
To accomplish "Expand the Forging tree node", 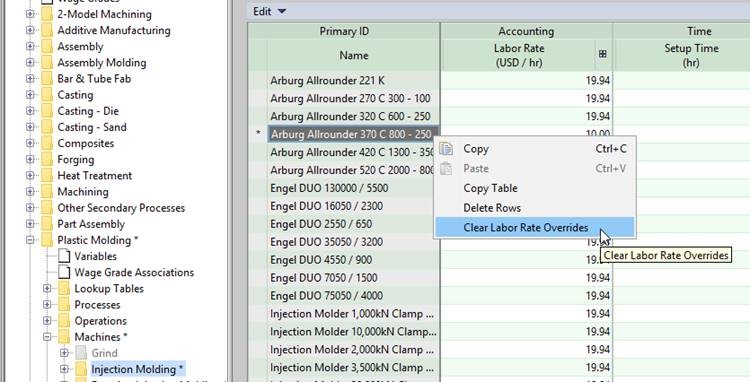I will click(x=30, y=159).
